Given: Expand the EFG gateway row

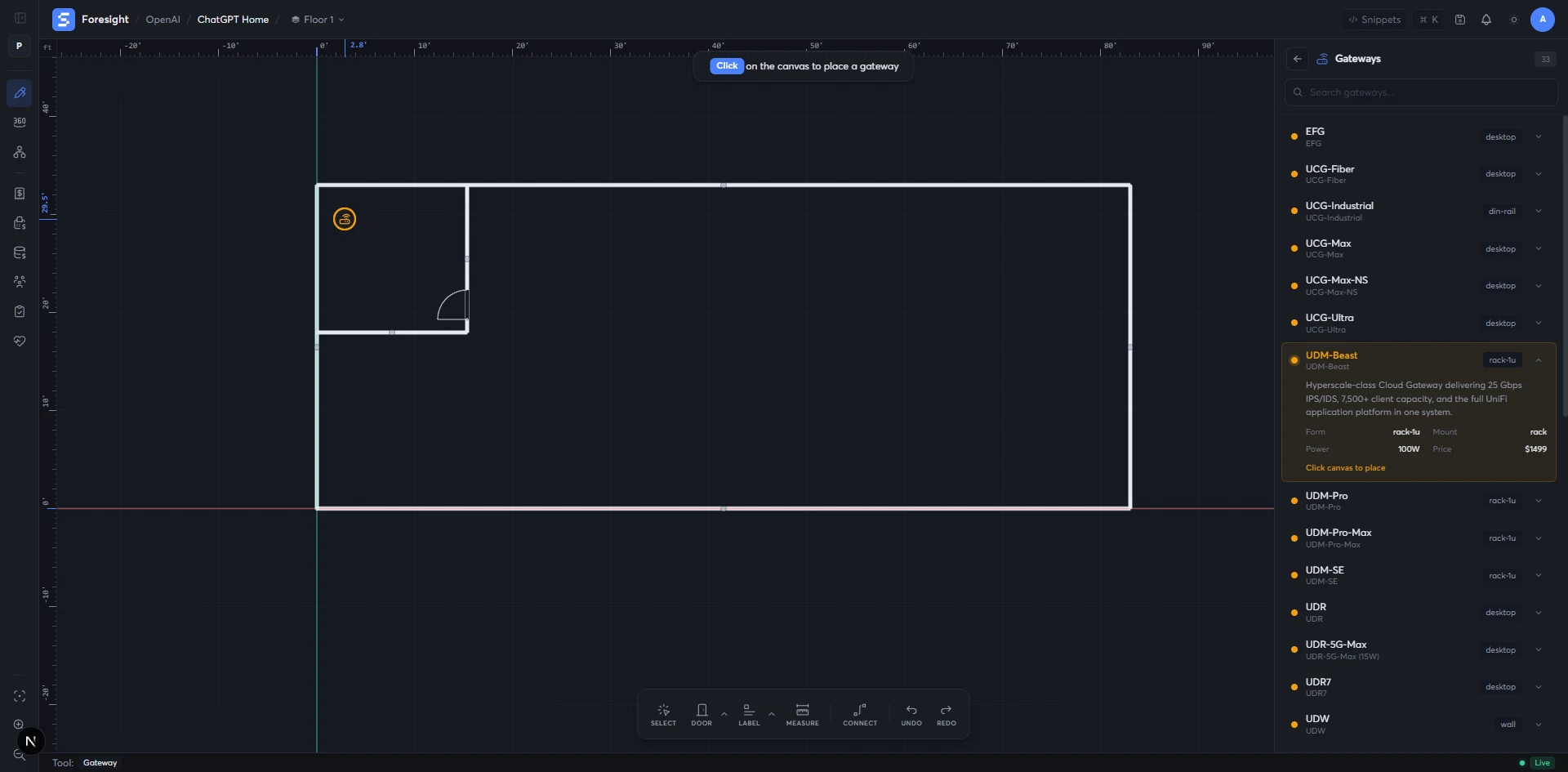Looking at the screenshot, I should pos(1539,136).
